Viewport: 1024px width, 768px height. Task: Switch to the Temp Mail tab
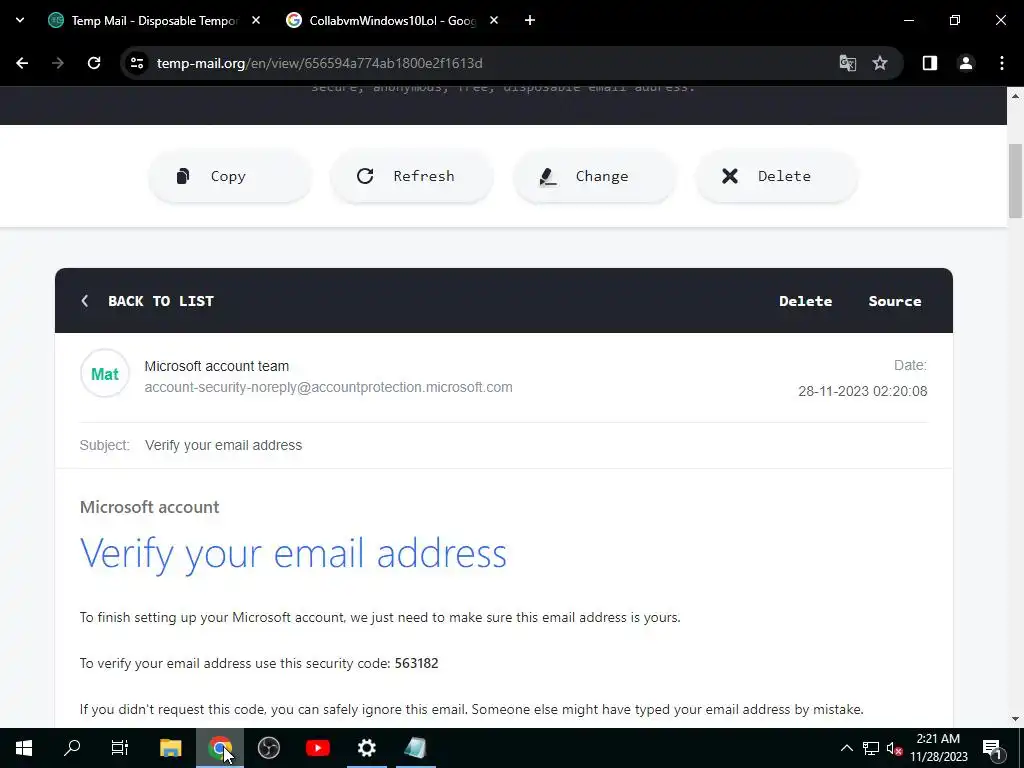point(154,21)
